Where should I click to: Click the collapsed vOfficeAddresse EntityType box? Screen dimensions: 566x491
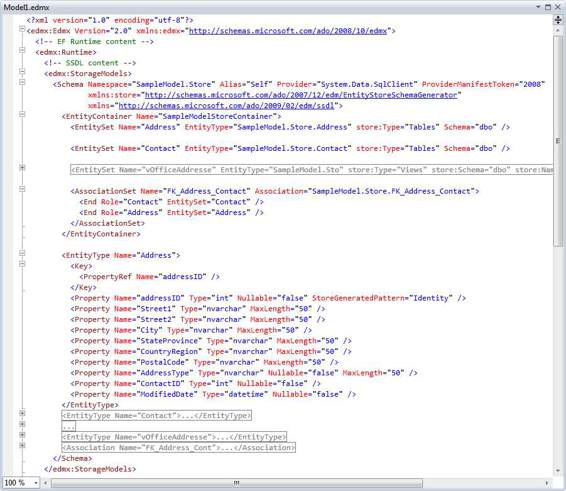click(174, 437)
